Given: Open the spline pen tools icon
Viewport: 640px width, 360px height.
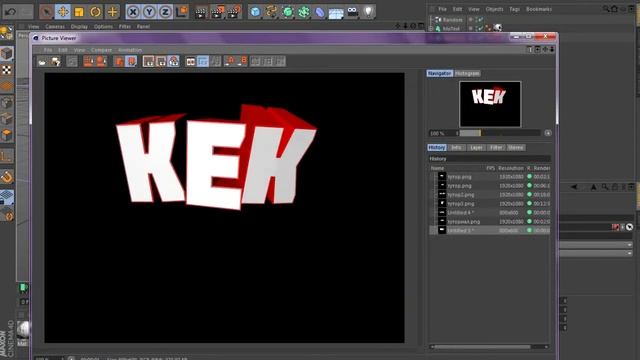Looking at the screenshot, I should tap(271, 12).
